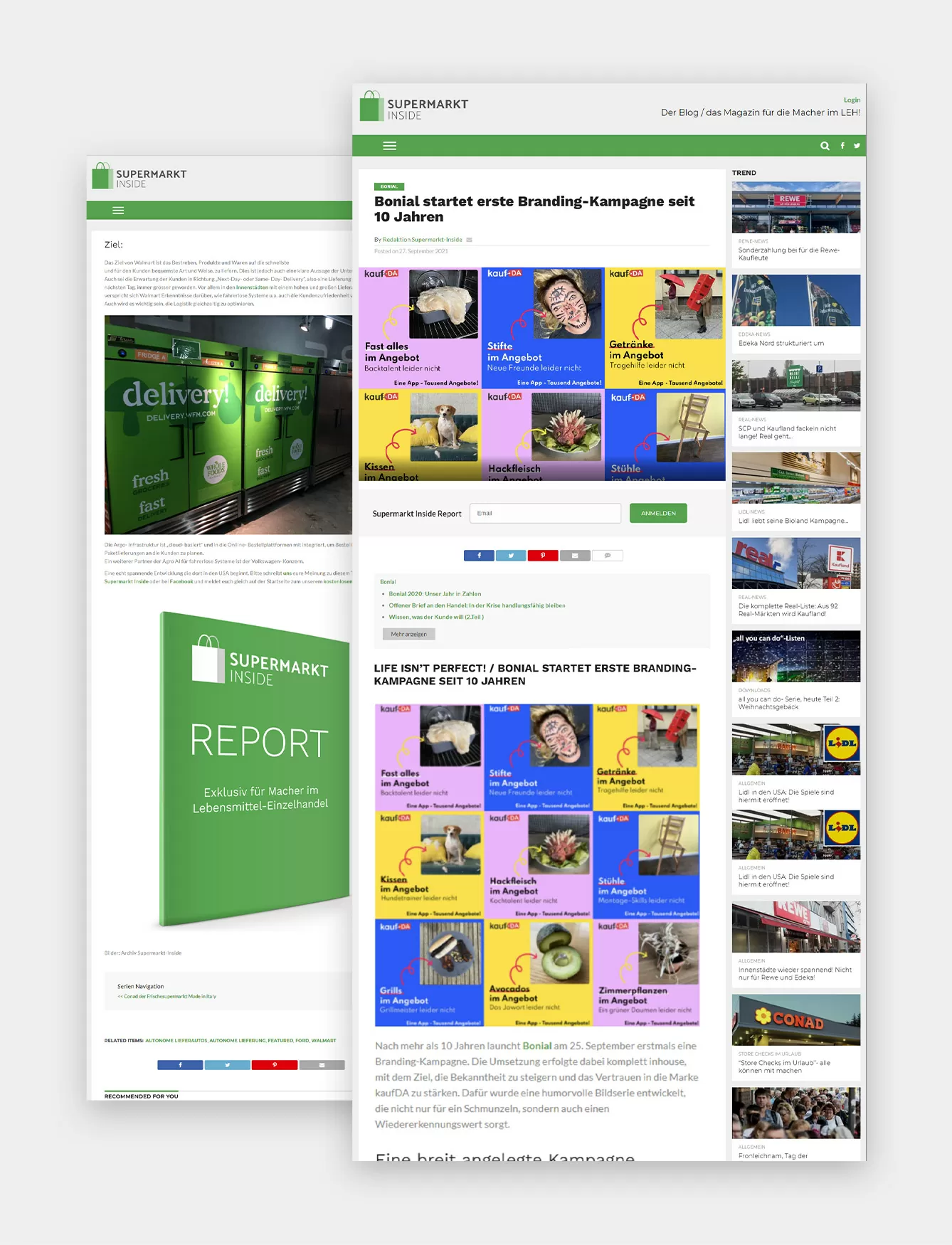952x1245 pixels.
Task: Click the FEATURED related tag
Action: click(280, 1041)
